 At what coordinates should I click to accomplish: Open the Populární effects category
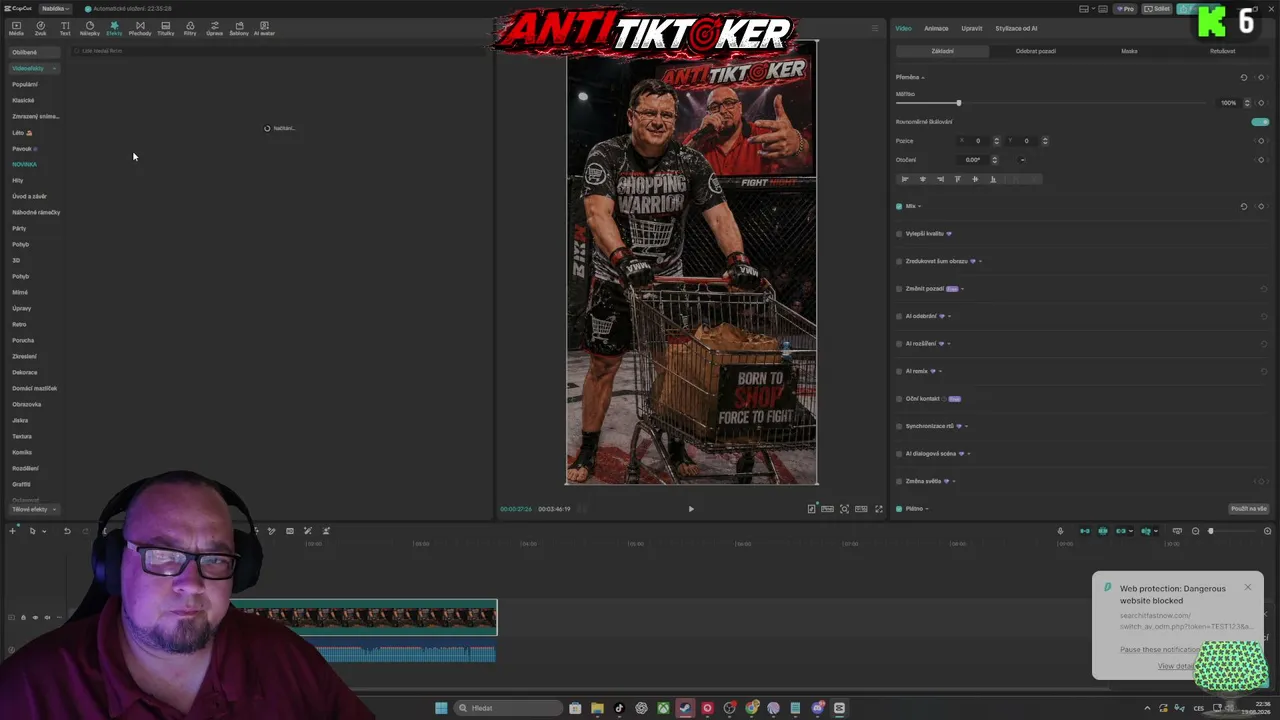click(x=25, y=84)
